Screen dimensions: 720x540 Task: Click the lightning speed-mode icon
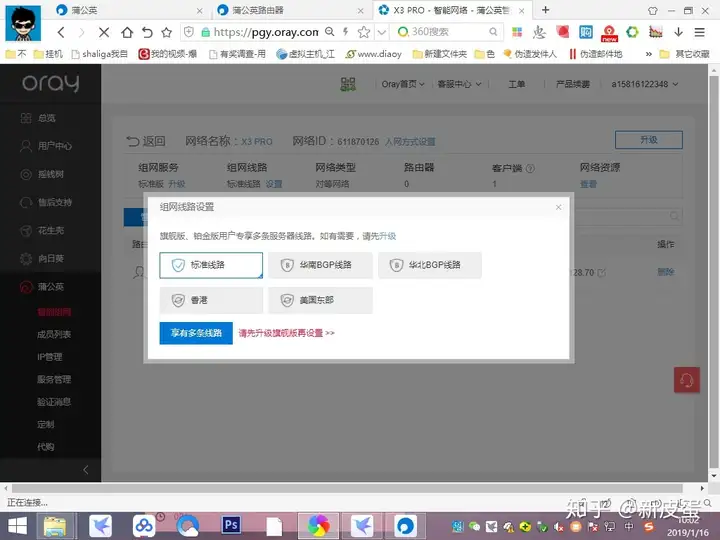point(346,32)
